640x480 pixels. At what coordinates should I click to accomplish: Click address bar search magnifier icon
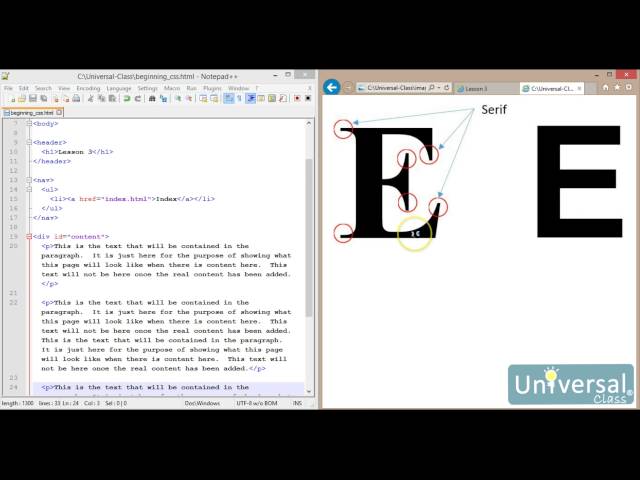(431, 87)
